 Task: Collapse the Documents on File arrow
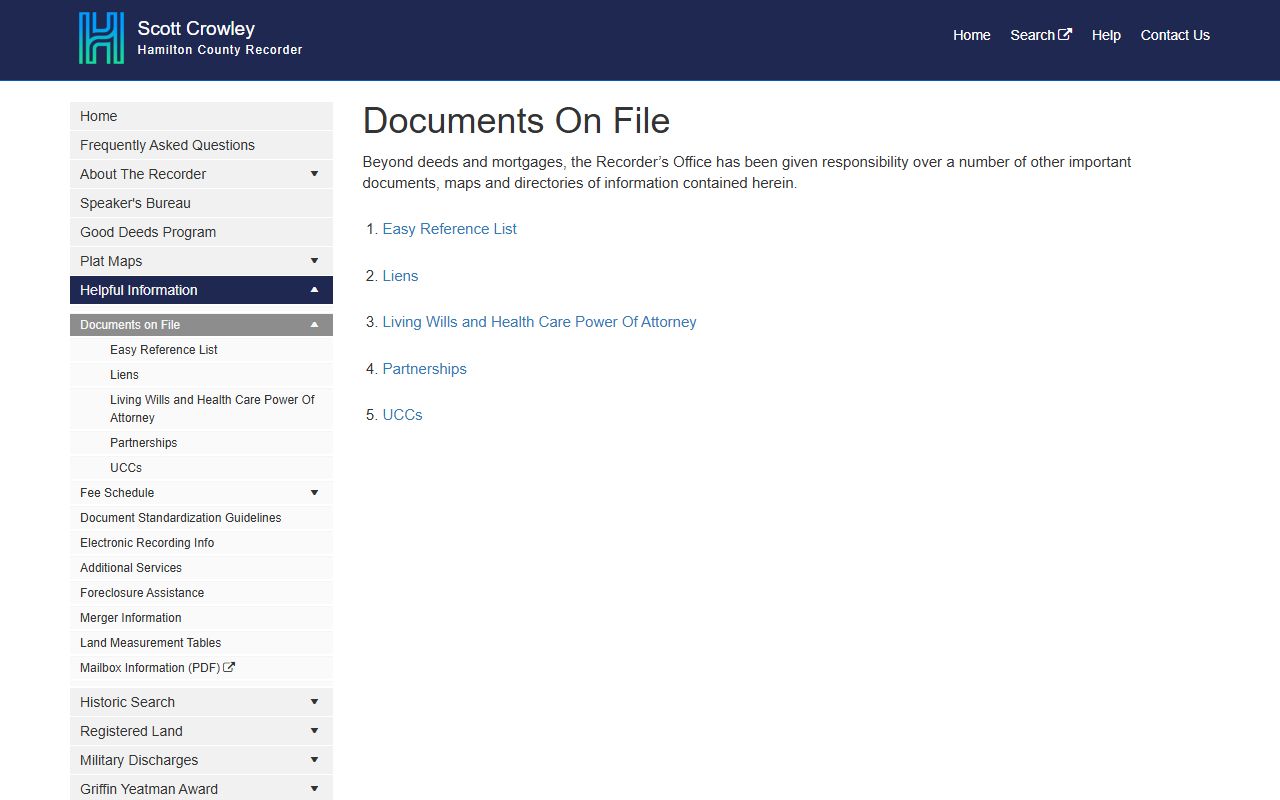tap(314, 325)
